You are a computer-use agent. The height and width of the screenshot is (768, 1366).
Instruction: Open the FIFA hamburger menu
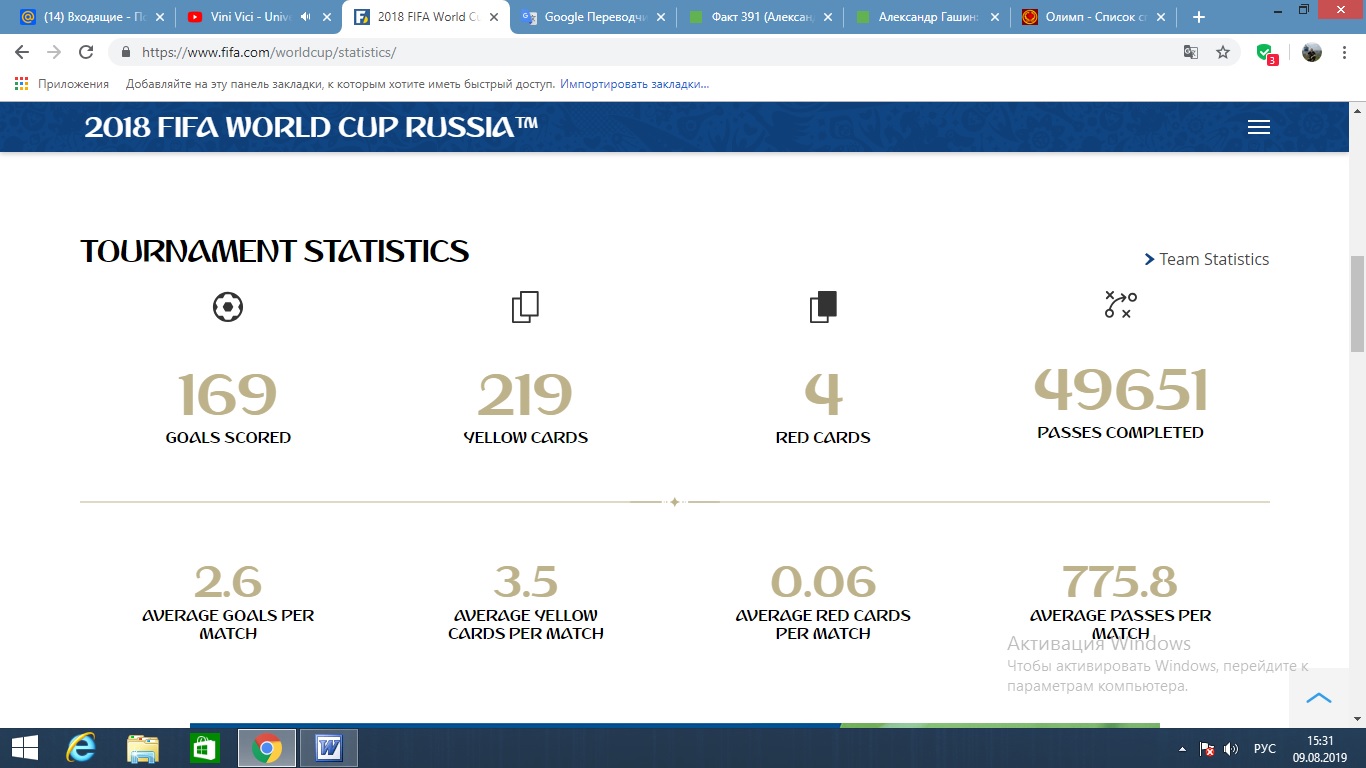pyautogui.click(x=1259, y=127)
